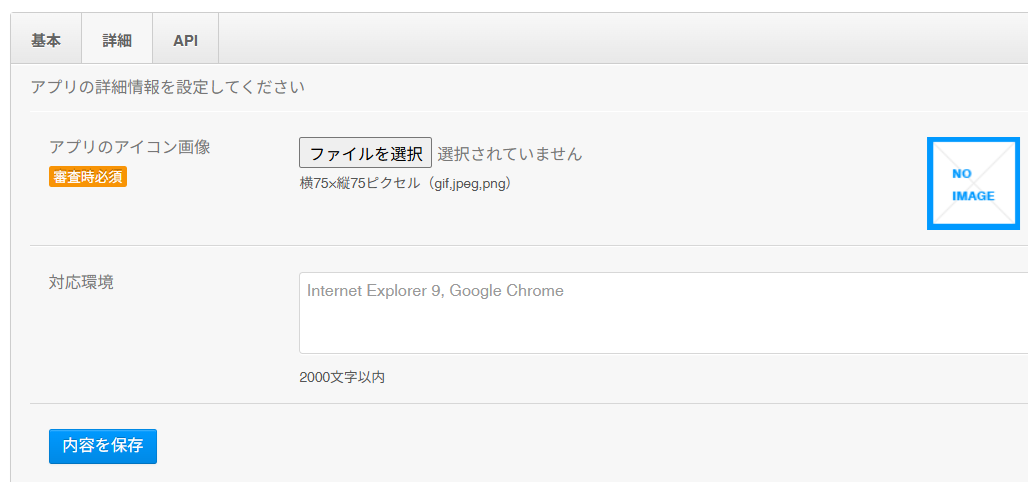This screenshot has height=482, width=1028.
Task: Click the アプリの詳細情報を設定してください heading
Action: pyautogui.click(x=168, y=87)
